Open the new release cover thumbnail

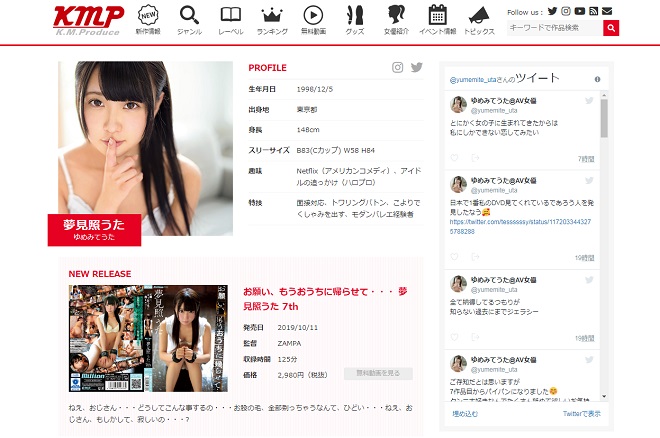(148, 338)
